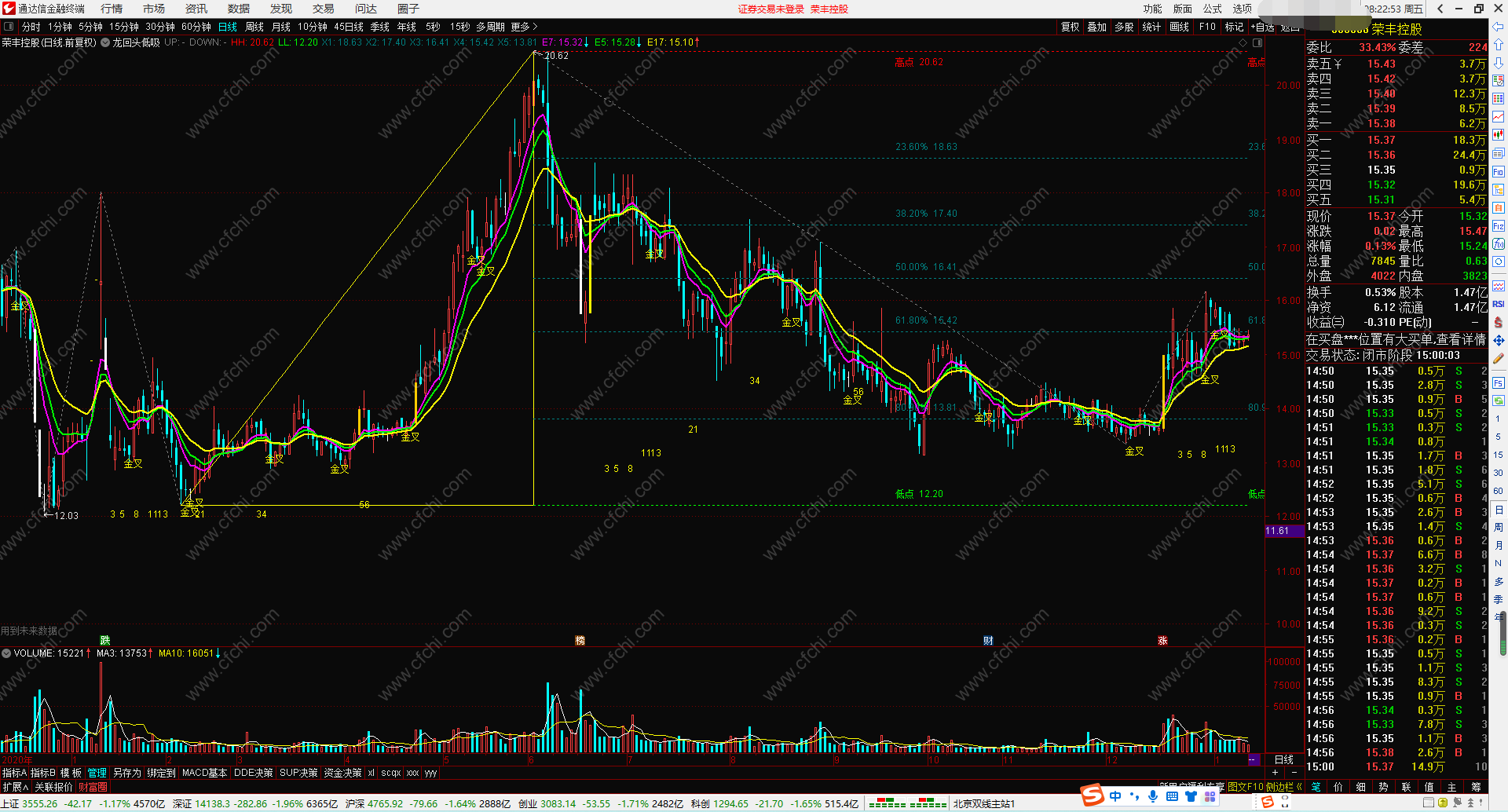Open the 统计 statistics option
This screenshot has width=1508, height=812.
(1151, 27)
